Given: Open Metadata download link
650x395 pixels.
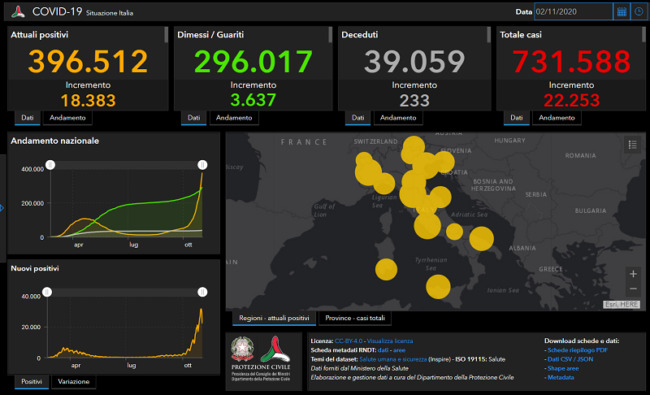Looking at the screenshot, I should tap(560, 378).
